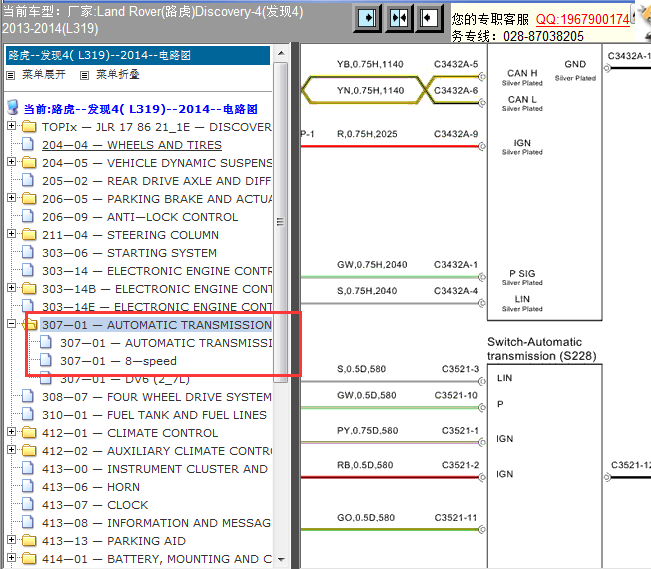Screen dimensions: 651x569
Task: Click folder icon of 206-05 Parking Brake
Action: [x=29, y=199]
